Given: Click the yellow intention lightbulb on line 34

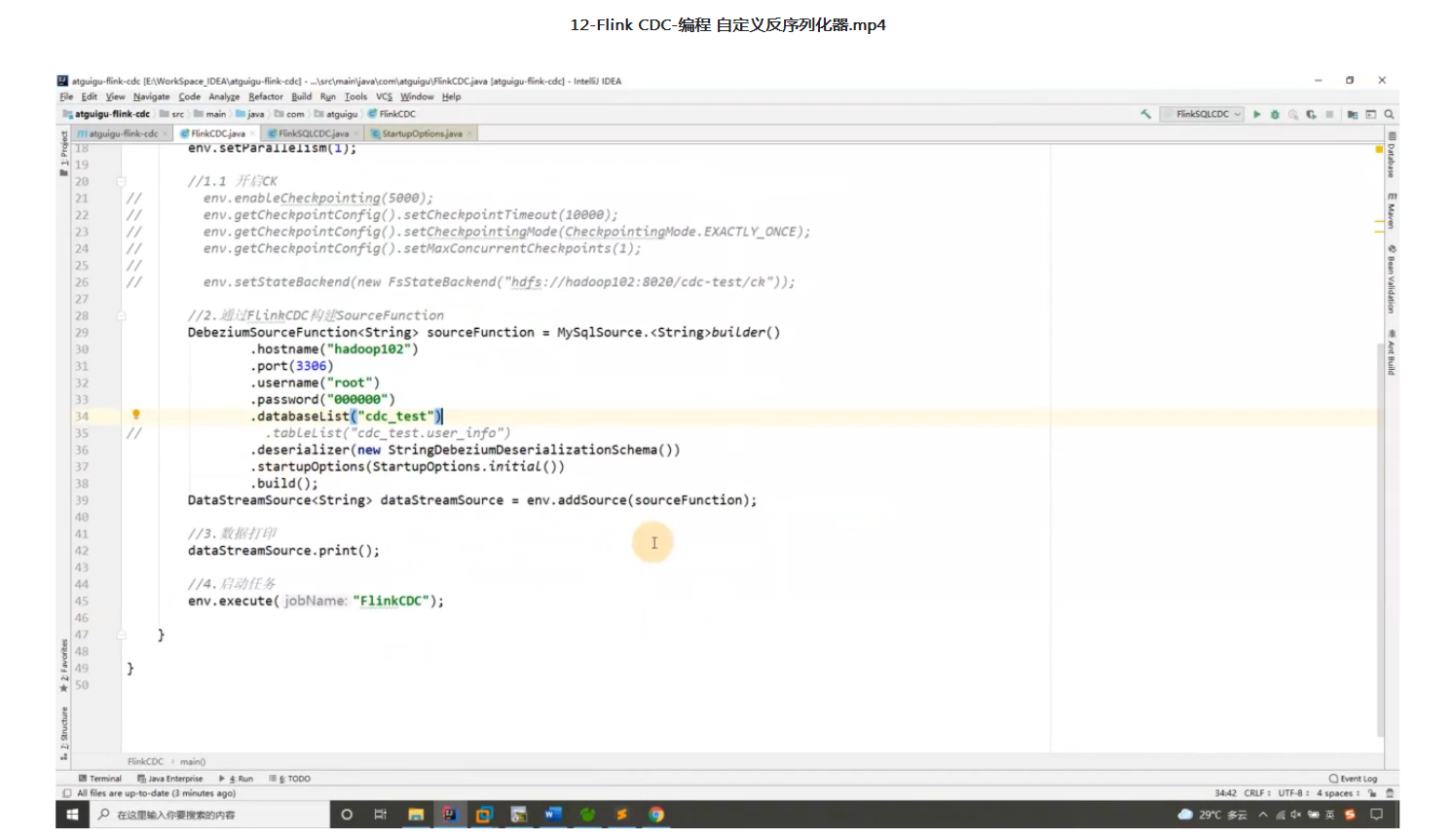Looking at the screenshot, I should tap(136, 415).
